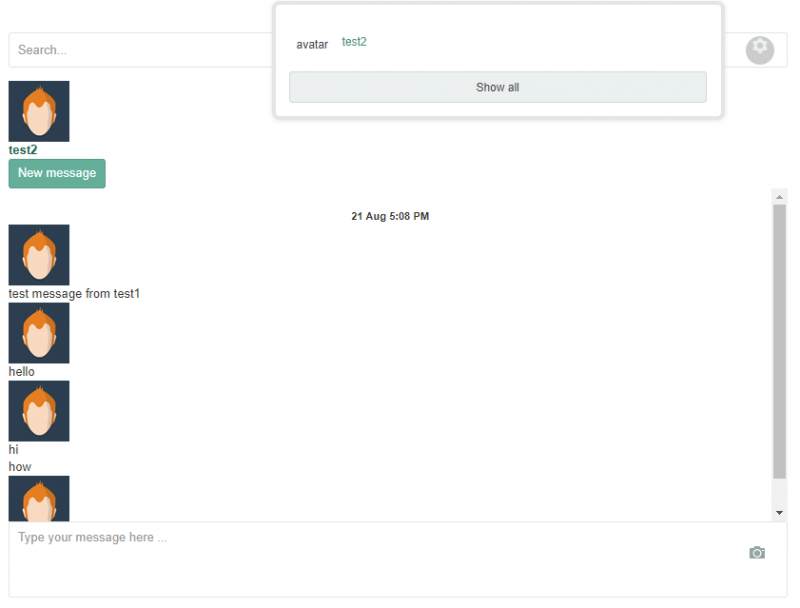The image size is (800, 608).
Task: Click test2's large profile avatar
Action: click(39, 111)
